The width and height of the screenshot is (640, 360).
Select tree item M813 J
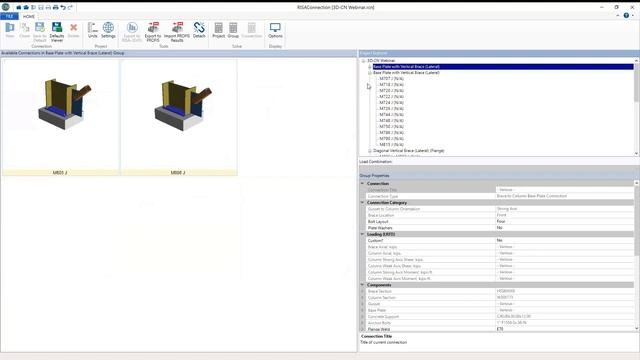coord(391,144)
